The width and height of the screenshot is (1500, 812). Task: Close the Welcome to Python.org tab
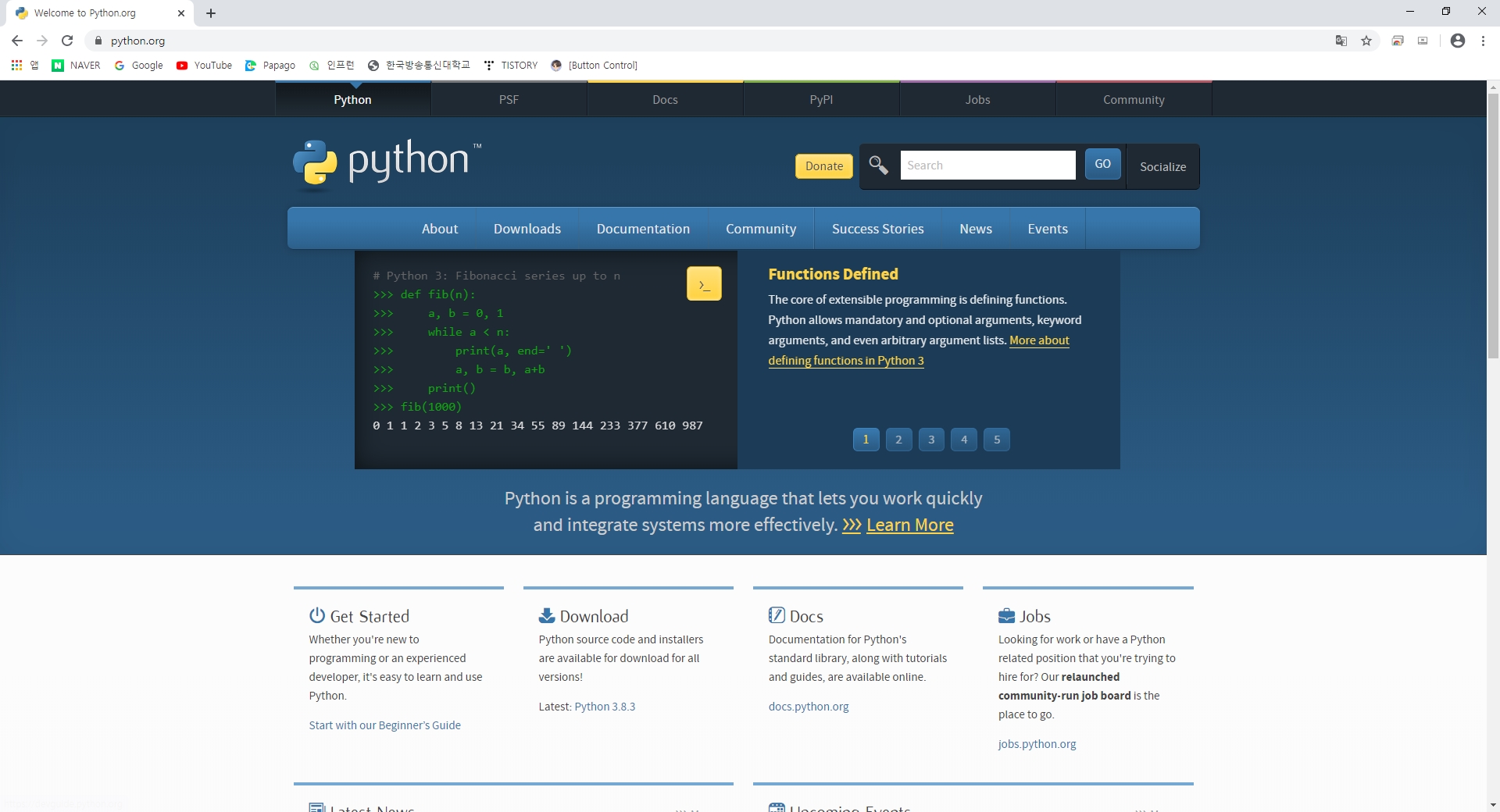tap(181, 13)
